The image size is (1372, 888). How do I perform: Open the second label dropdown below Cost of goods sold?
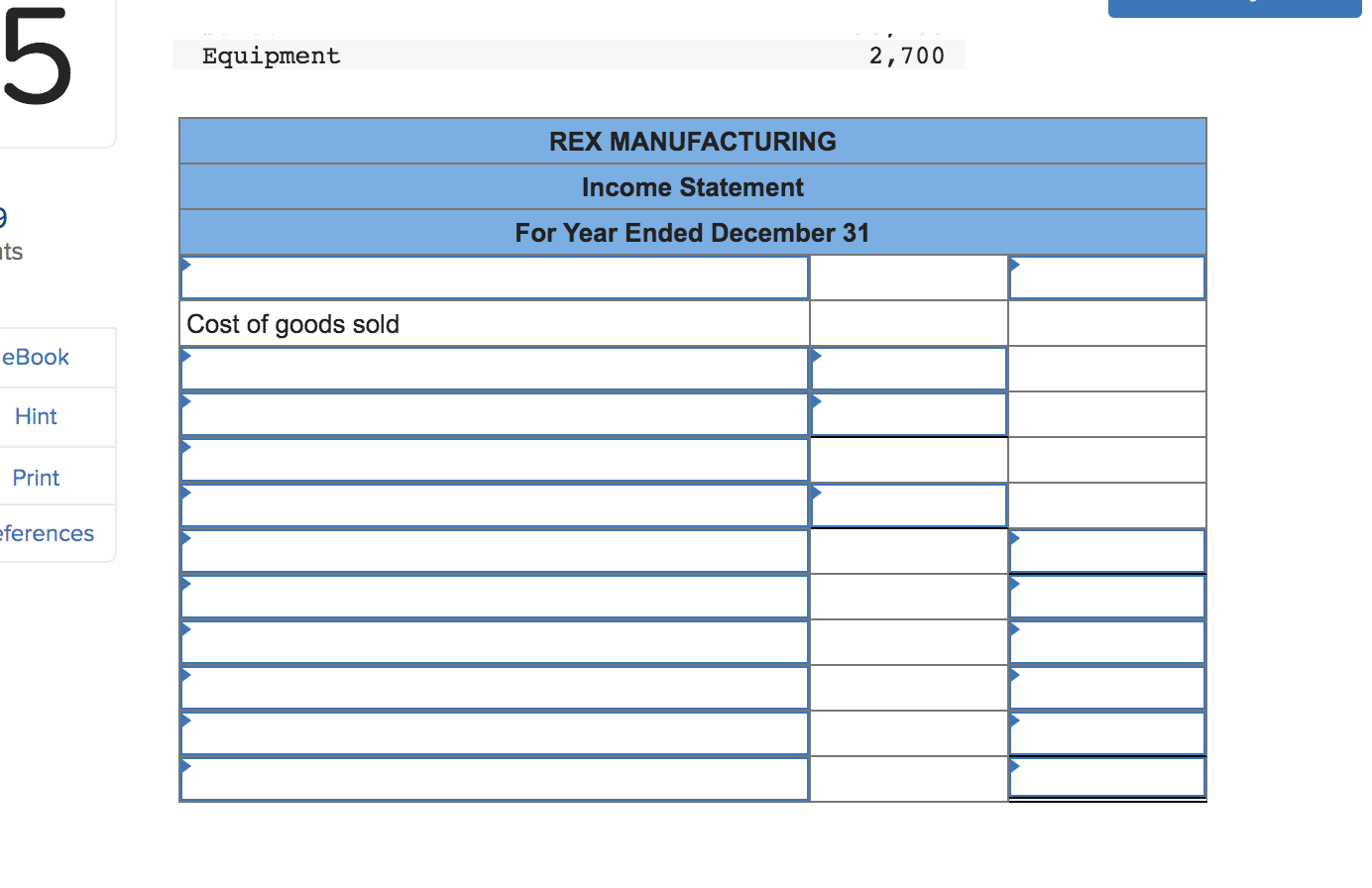point(495,414)
